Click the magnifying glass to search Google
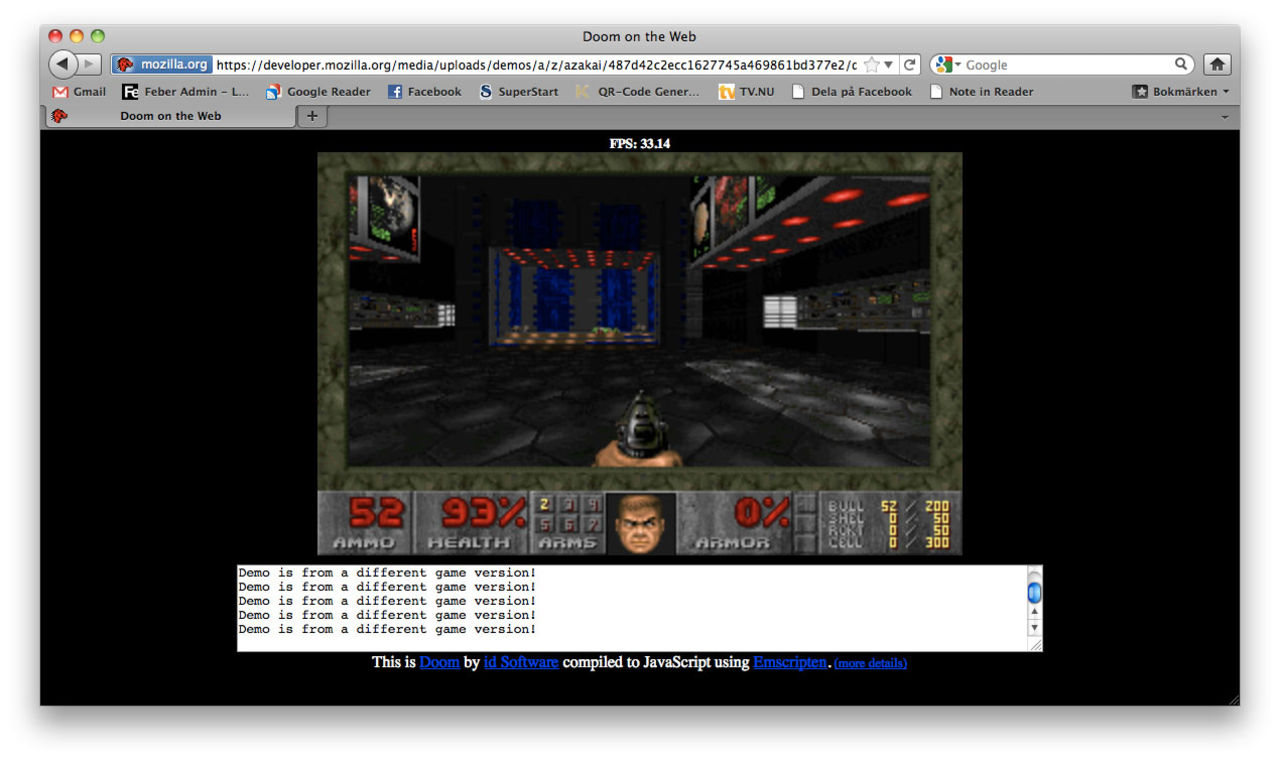 1181,63
